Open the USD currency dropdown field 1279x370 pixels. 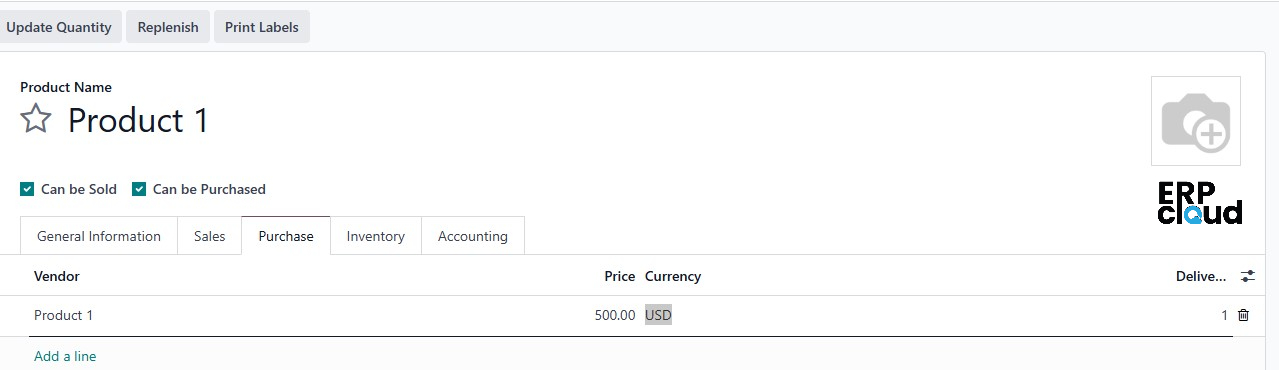click(658, 315)
